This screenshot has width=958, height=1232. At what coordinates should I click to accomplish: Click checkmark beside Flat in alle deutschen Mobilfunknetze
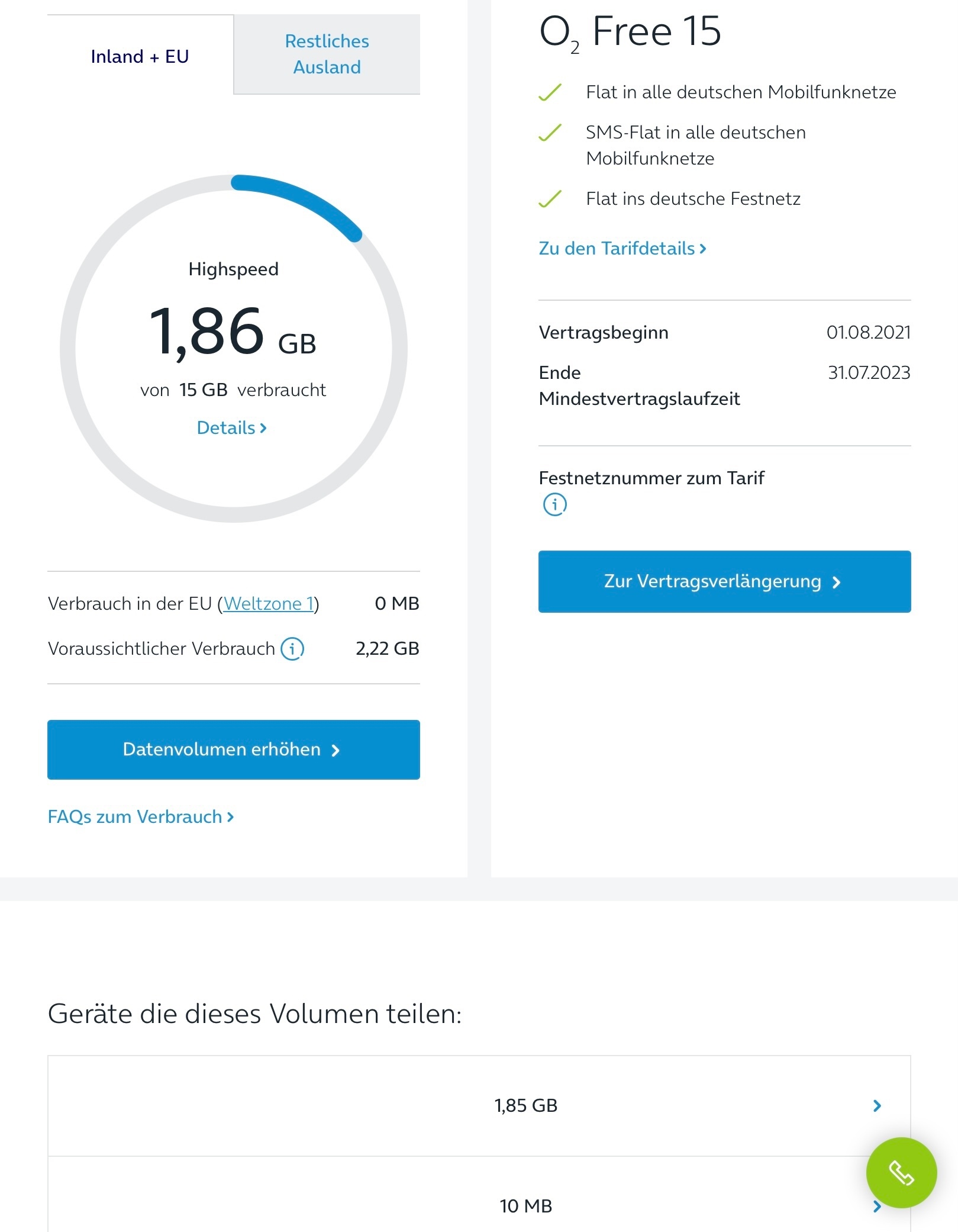(550, 92)
